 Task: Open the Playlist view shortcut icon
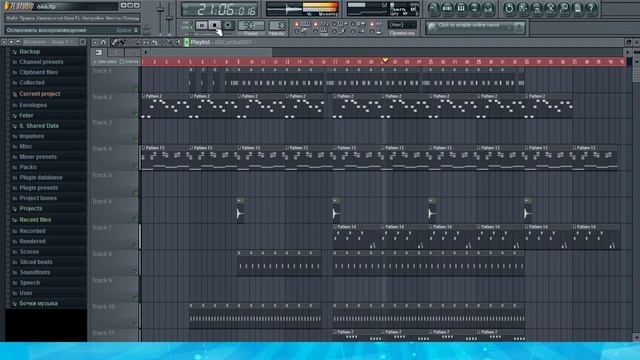pyautogui.click(x=434, y=8)
